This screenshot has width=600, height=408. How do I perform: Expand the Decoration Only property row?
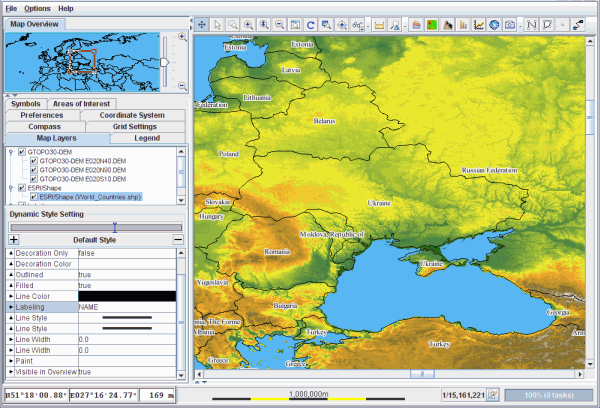point(11,253)
